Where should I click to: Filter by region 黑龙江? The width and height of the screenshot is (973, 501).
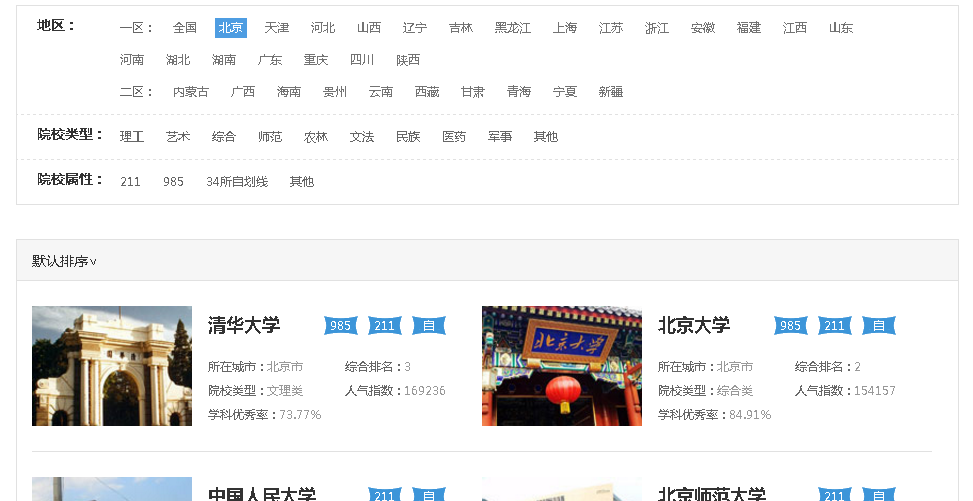coord(513,28)
